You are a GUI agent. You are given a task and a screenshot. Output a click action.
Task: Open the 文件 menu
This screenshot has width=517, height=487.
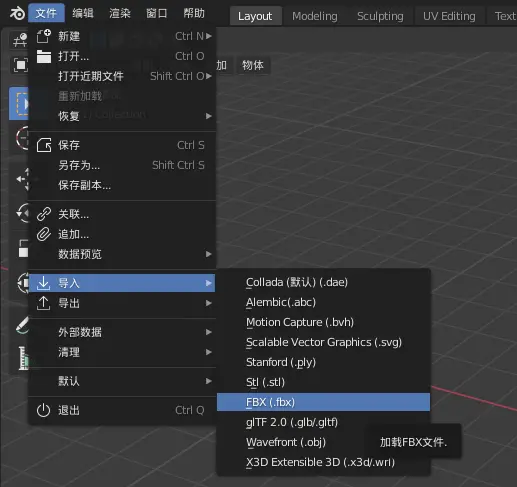(x=46, y=13)
